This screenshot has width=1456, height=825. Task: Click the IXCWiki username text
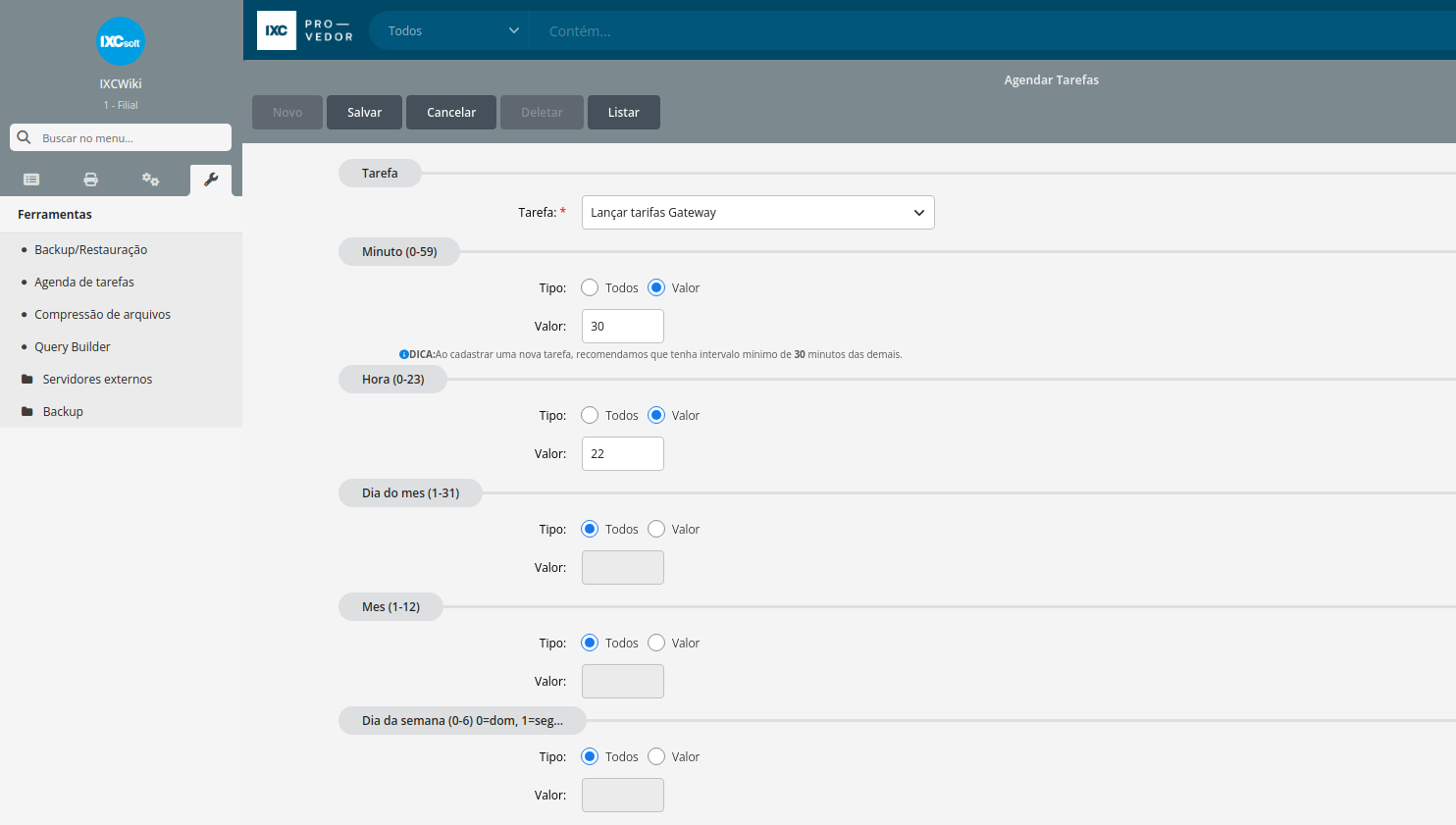[121, 83]
